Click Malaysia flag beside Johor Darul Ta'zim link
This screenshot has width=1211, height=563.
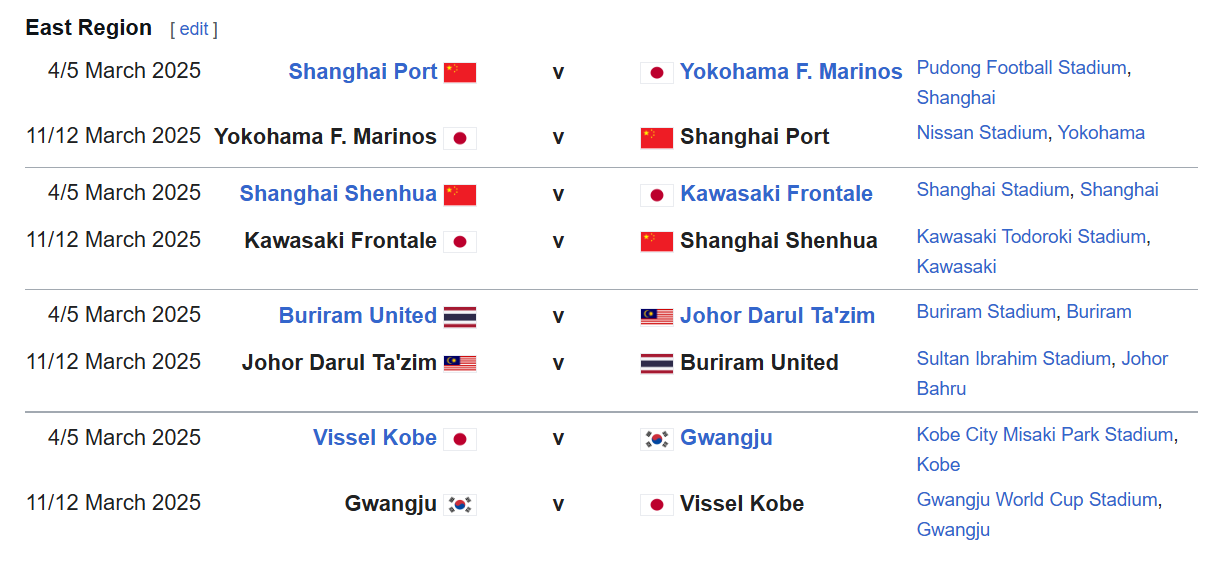[x=657, y=317]
